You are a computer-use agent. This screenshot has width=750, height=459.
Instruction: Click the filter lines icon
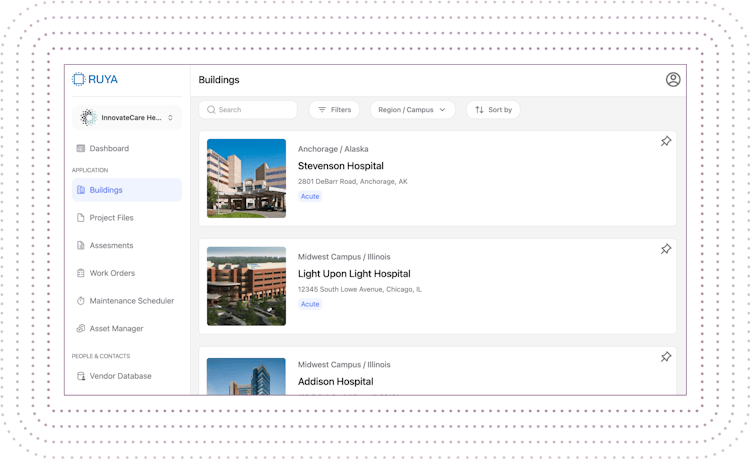tap(322, 109)
